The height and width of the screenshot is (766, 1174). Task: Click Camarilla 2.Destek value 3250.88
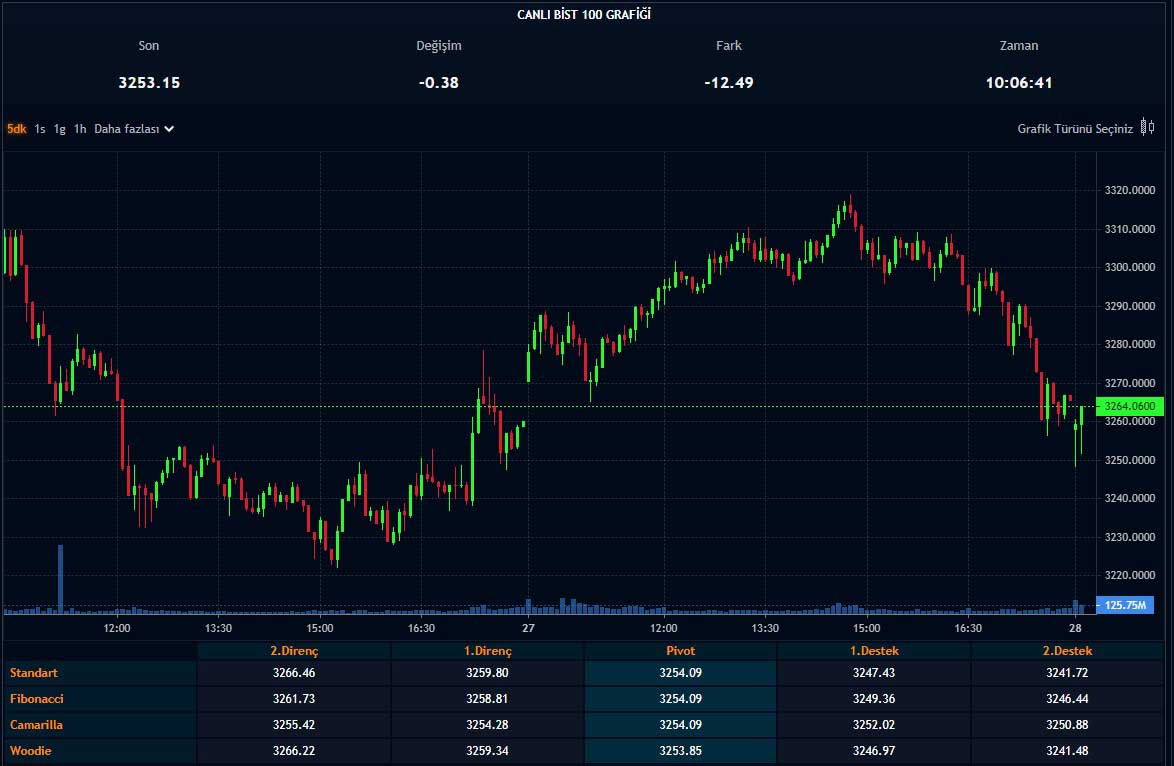(x=1067, y=725)
